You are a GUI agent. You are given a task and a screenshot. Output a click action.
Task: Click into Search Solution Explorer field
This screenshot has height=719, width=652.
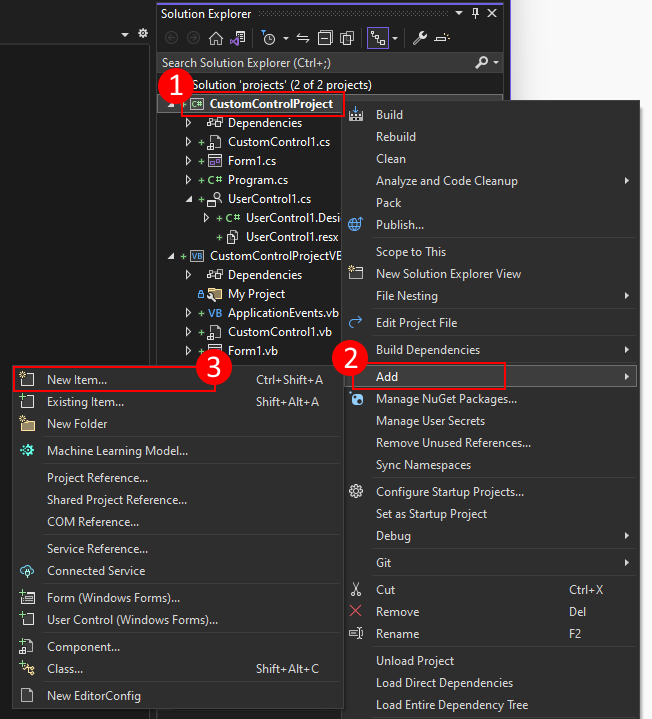coord(316,62)
